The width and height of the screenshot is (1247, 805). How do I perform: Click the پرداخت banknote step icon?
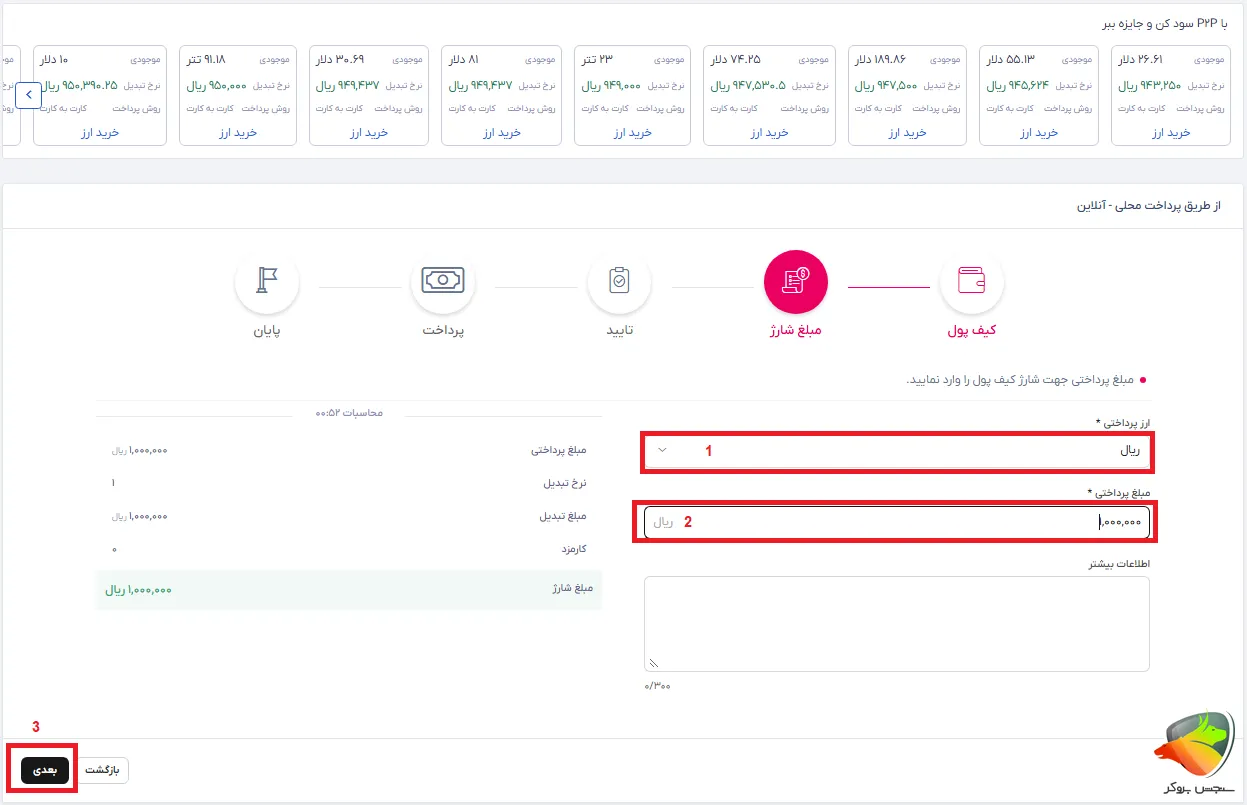pyautogui.click(x=443, y=283)
